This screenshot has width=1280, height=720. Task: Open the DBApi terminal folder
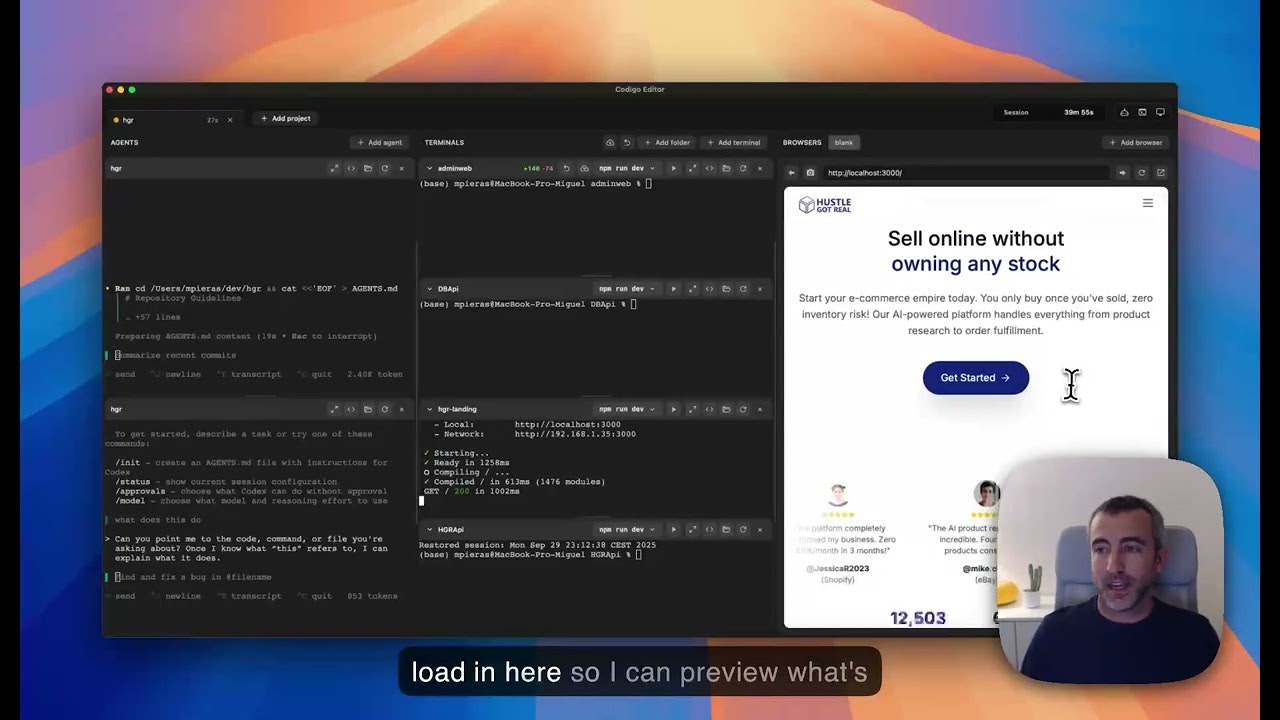(726, 289)
